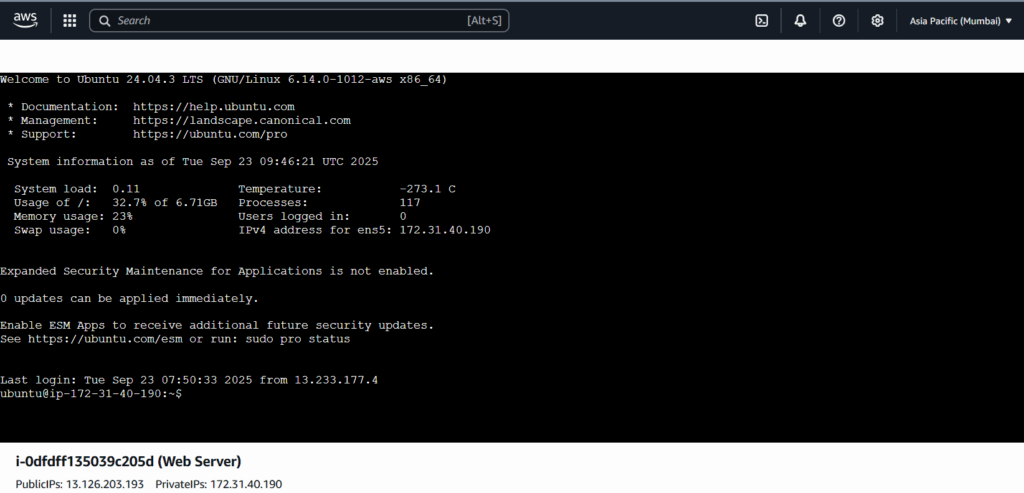Click the Last login line from 13.233.177.4
This screenshot has width=1024, height=493.
(x=189, y=381)
